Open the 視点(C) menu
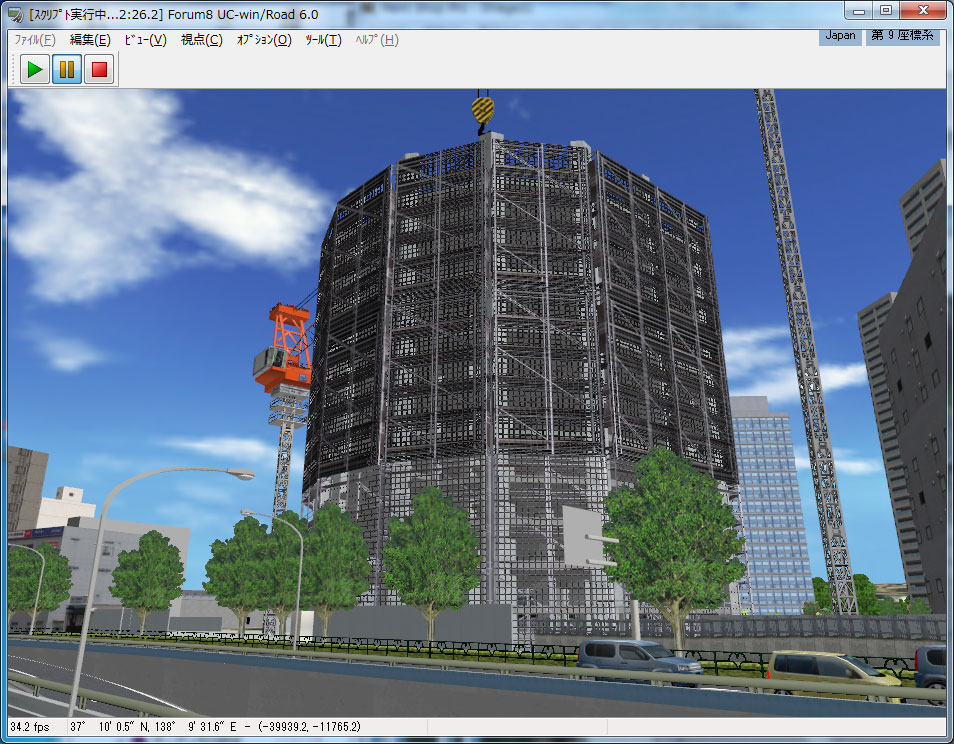The image size is (954, 744). (x=201, y=40)
